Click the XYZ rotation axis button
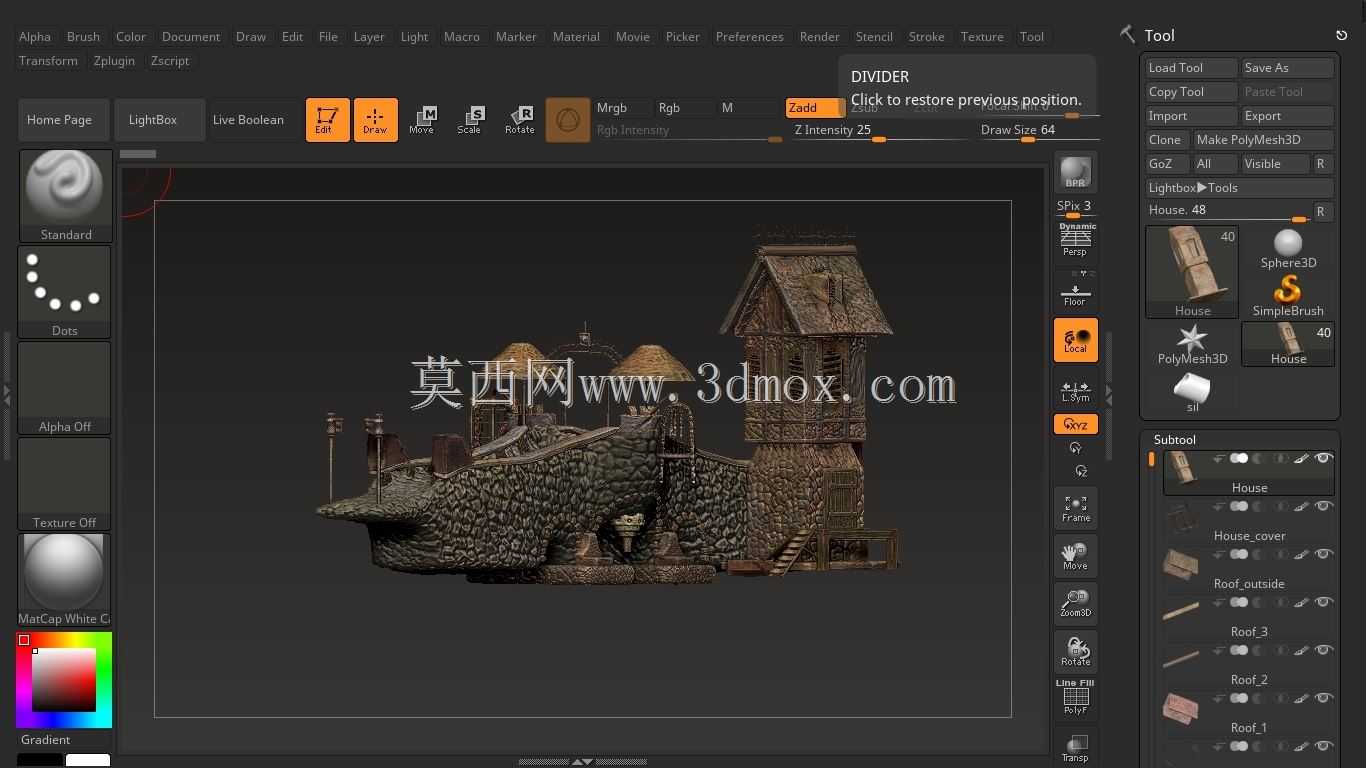1366x768 pixels. point(1076,425)
